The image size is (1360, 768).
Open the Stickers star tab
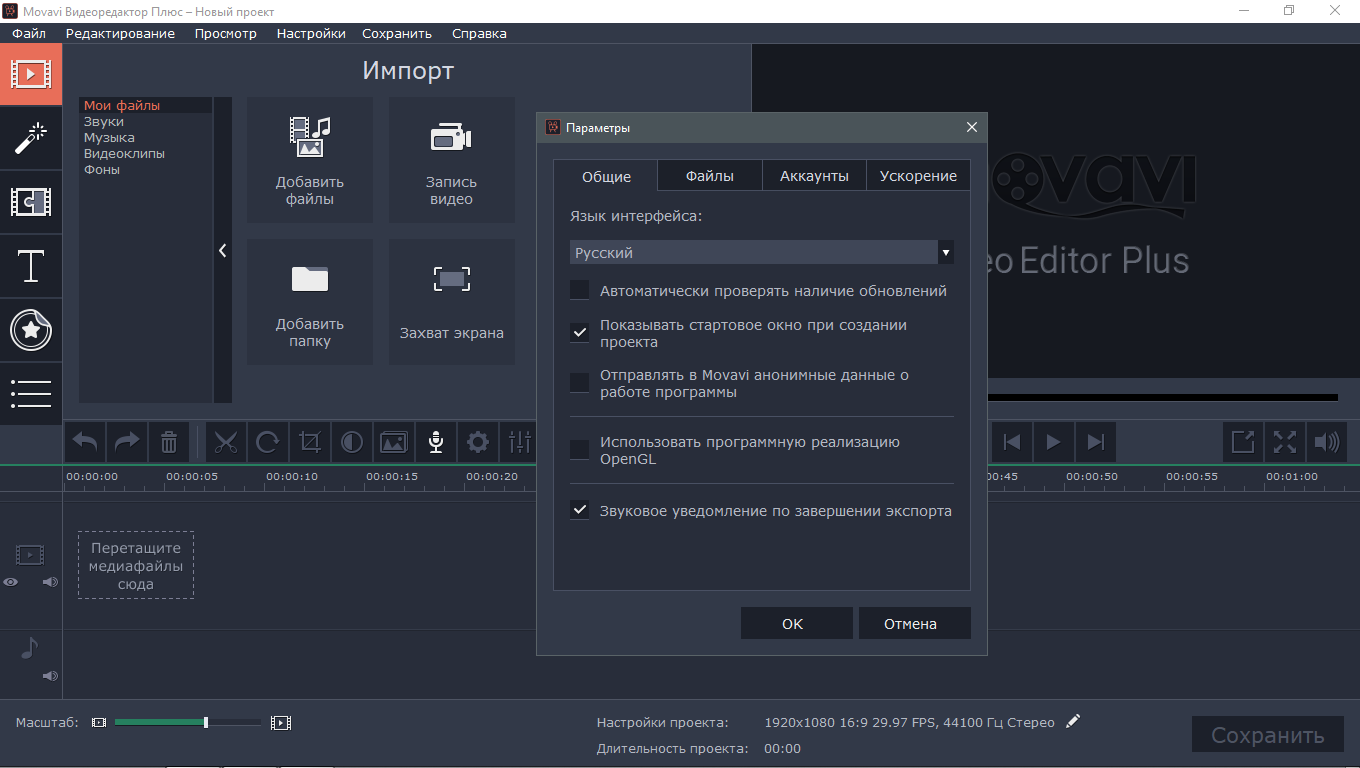point(31,330)
